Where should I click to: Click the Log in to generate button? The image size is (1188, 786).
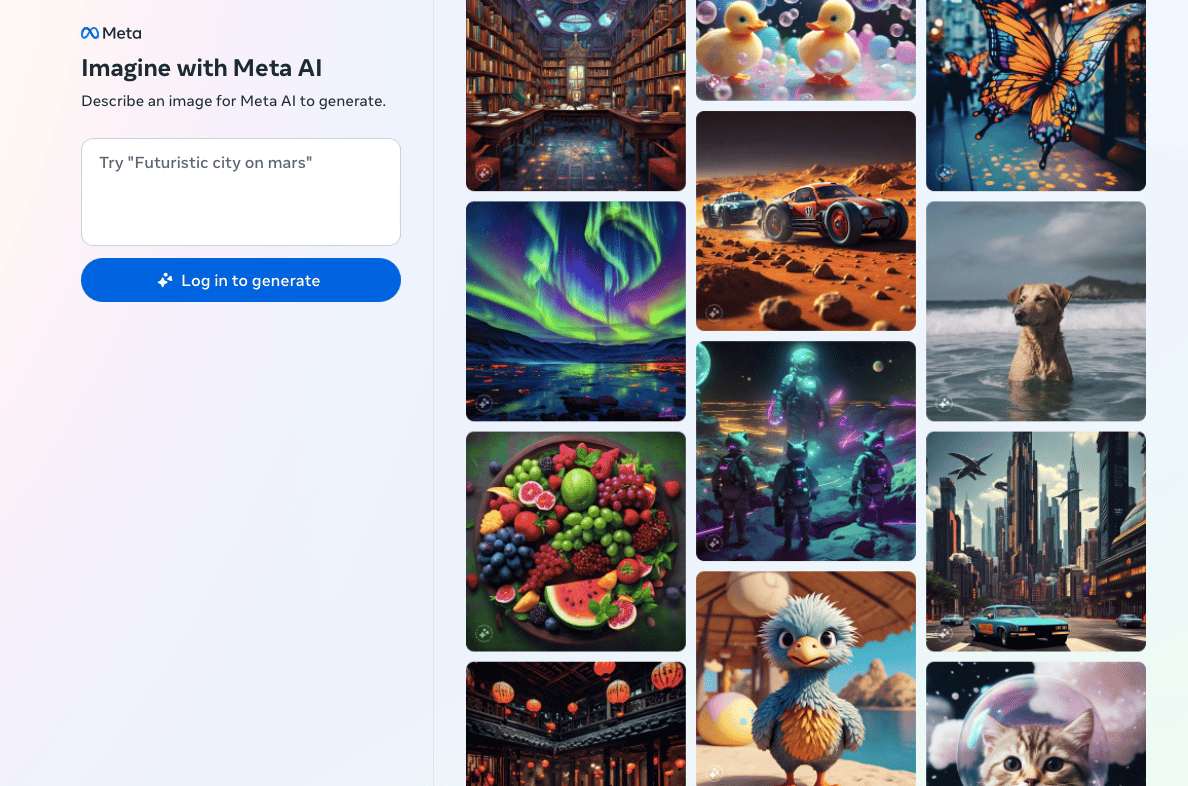[x=241, y=280]
